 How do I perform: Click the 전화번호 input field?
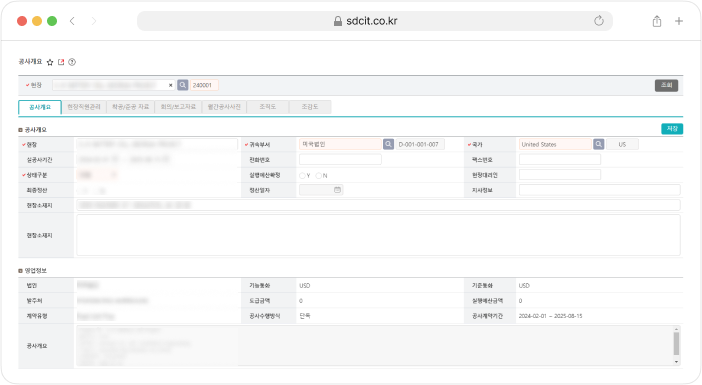[x=340, y=159]
